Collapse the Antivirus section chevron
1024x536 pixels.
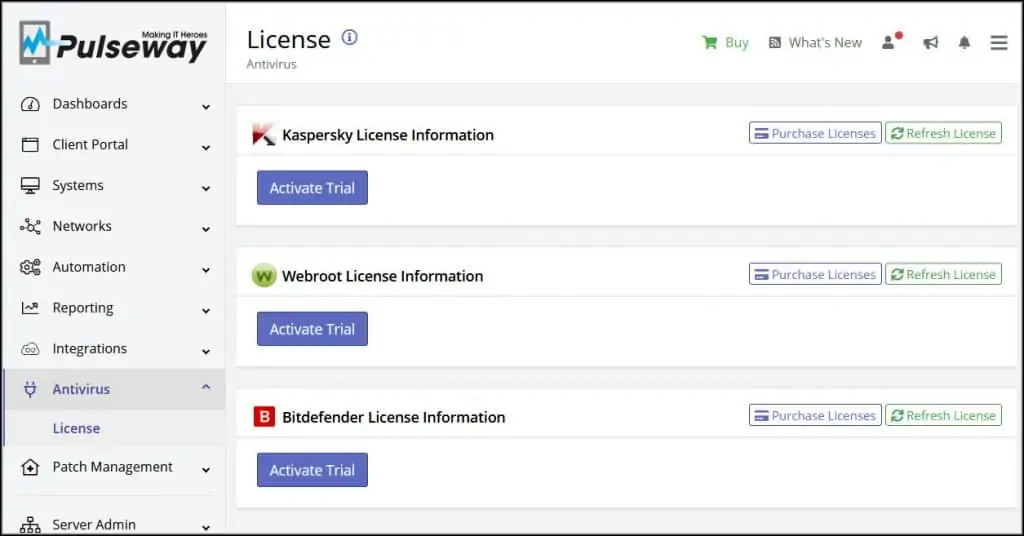(x=206, y=387)
